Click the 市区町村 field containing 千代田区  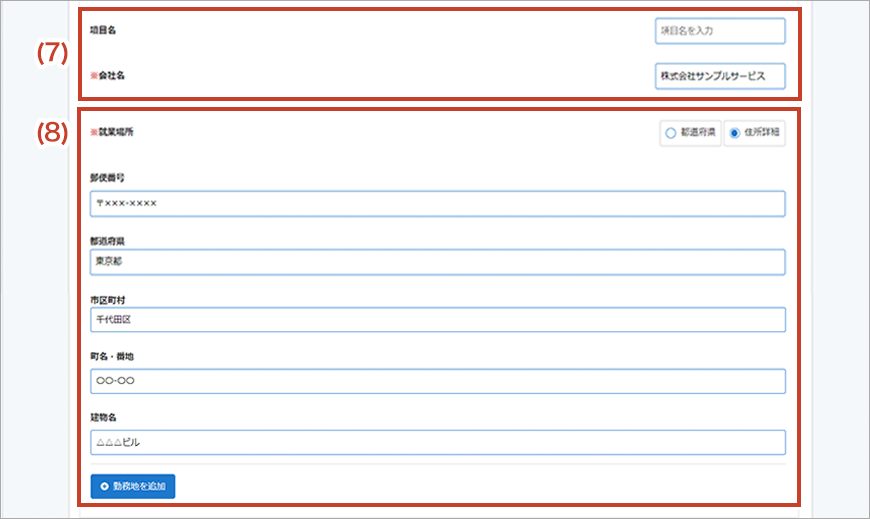437,320
